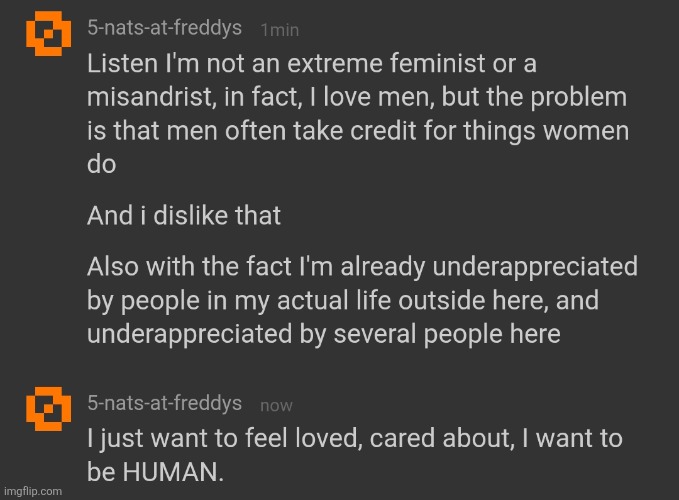Click the line starting "I just want to feel"
The width and height of the screenshot is (679, 500).
(x=355, y=438)
